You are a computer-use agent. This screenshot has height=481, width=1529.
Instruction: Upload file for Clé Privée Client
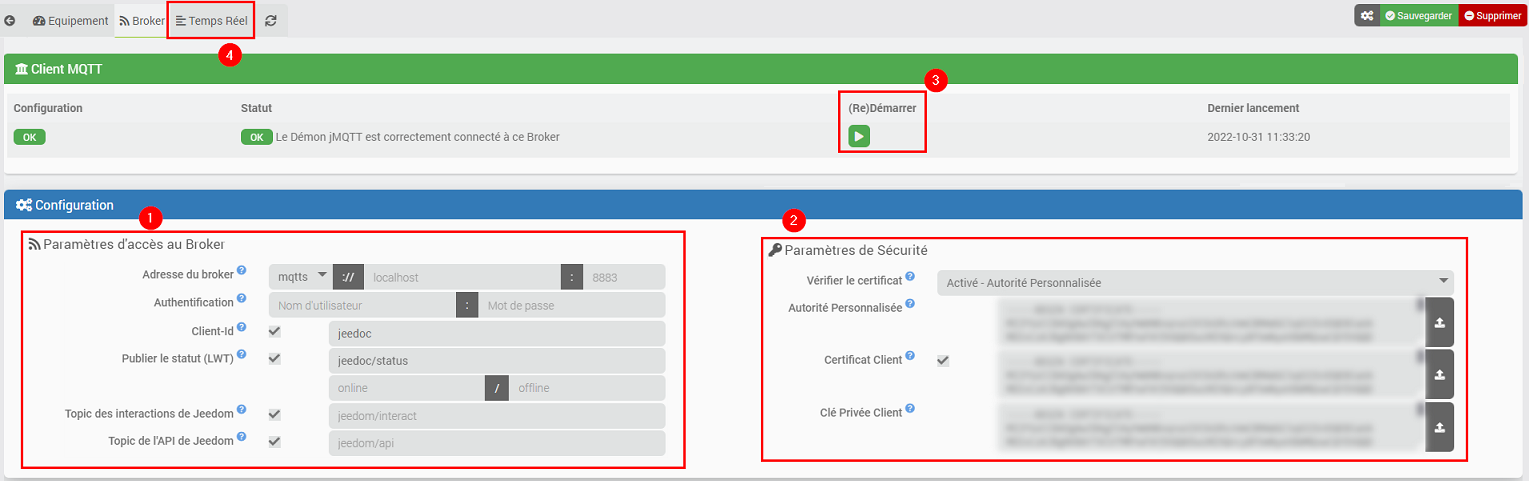coord(1439,427)
